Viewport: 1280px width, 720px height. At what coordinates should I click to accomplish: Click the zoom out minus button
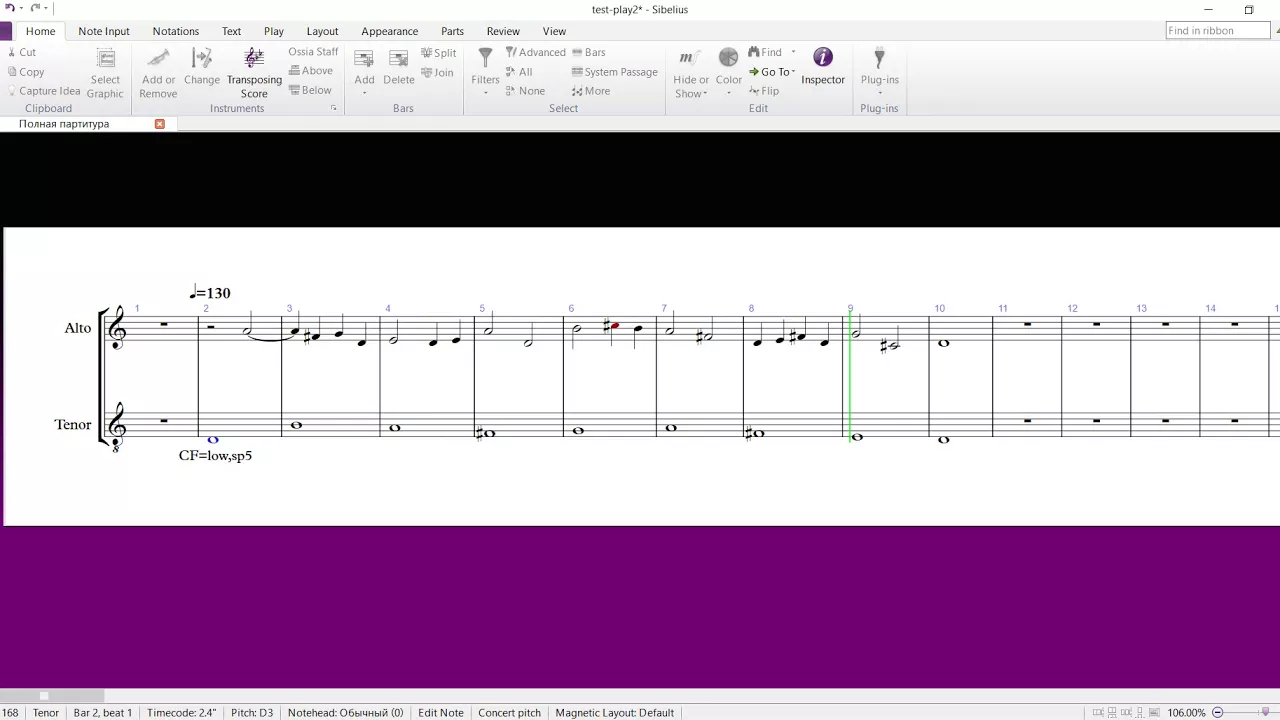(x=1218, y=713)
